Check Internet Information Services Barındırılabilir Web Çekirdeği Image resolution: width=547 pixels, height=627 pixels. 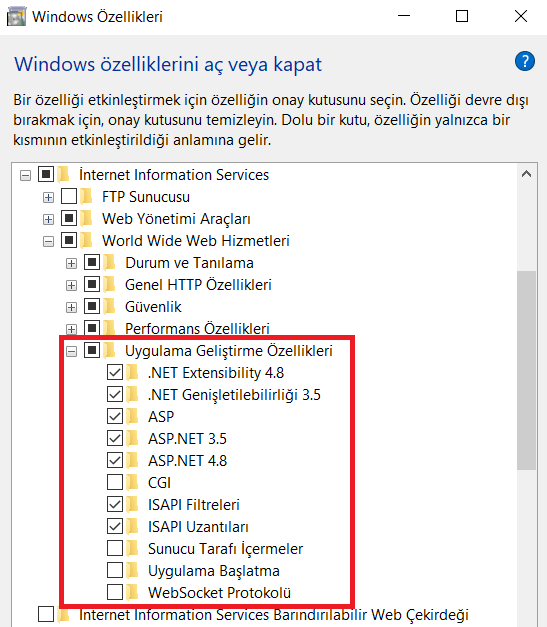[46, 614]
